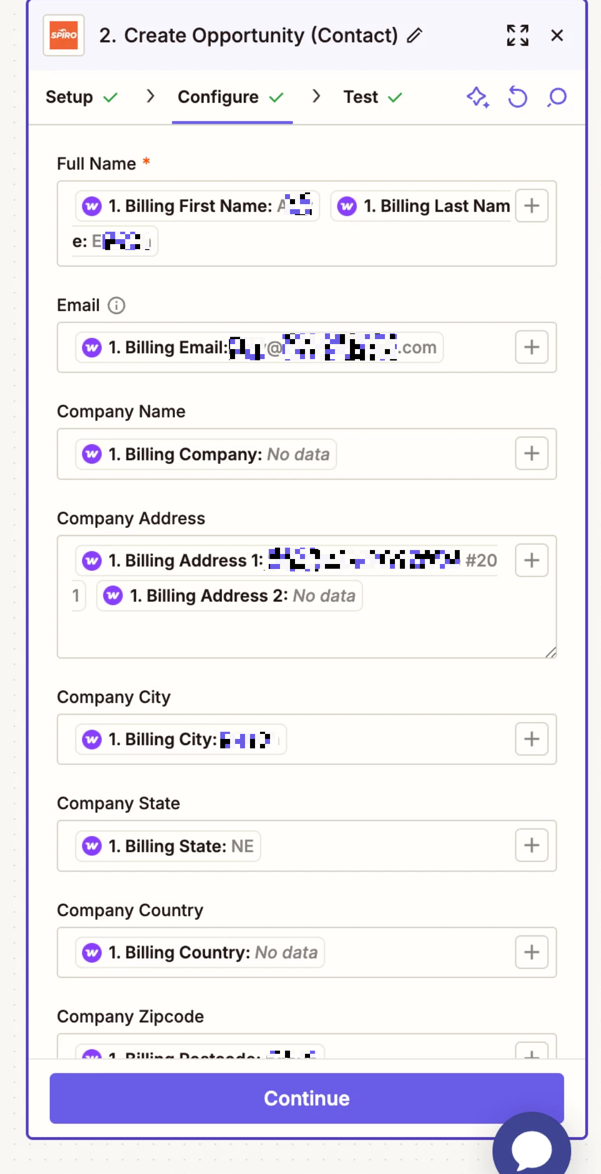Click the Billing Country data pill

click(x=200, y=953)
